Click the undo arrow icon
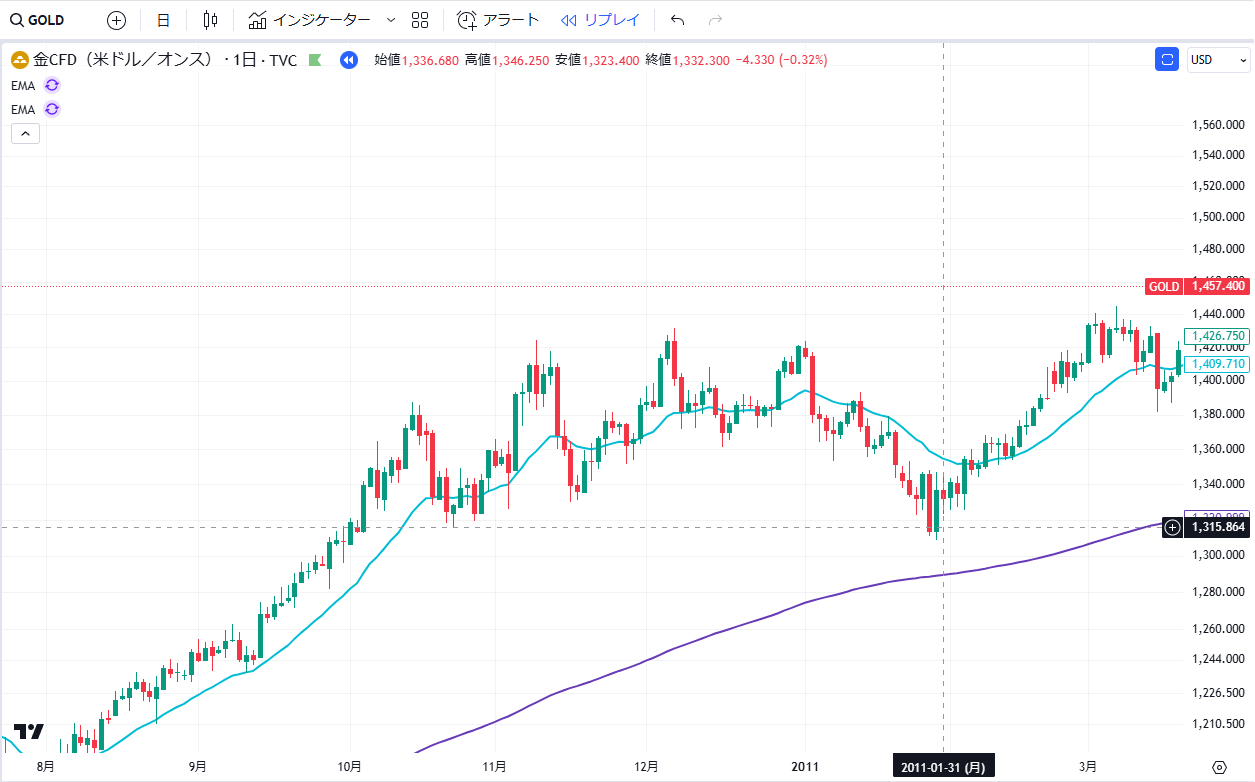 pos(677,20)
